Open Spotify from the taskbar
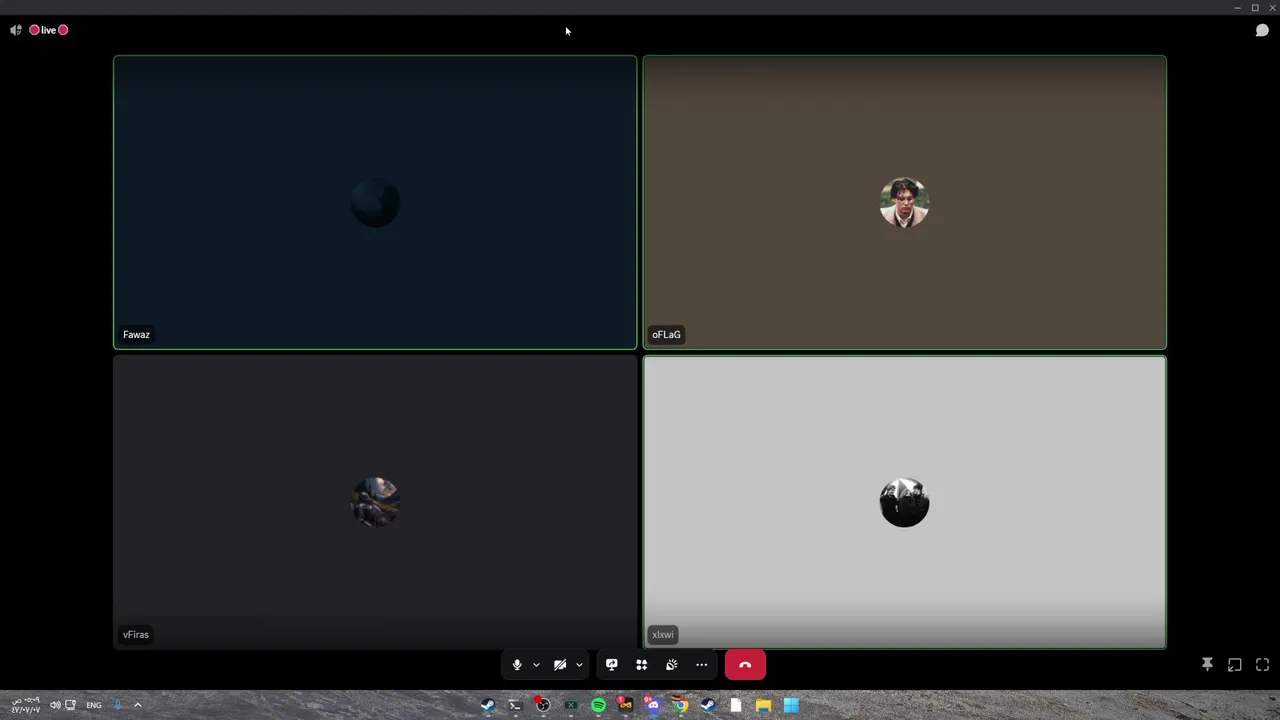 click(598, 705)
